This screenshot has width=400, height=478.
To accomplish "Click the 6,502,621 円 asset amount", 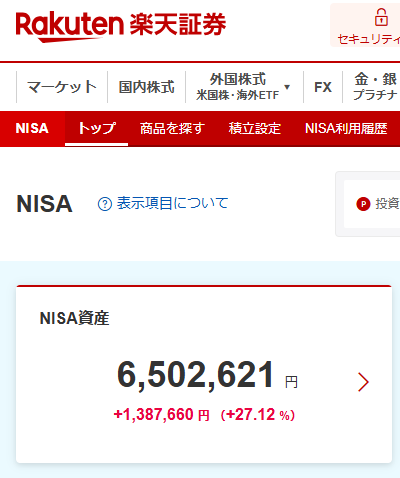I will (207, 376).
